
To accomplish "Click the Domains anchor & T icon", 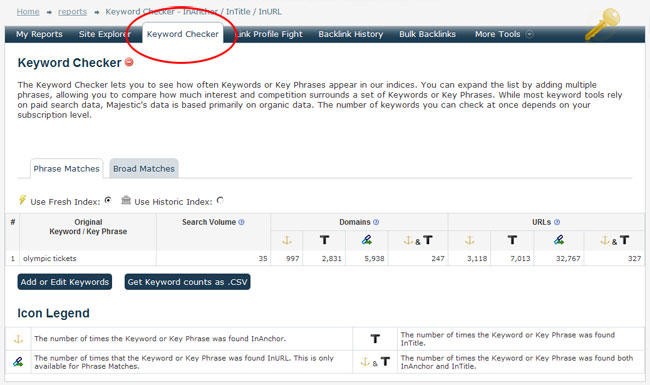I will (x=418, y=240).
